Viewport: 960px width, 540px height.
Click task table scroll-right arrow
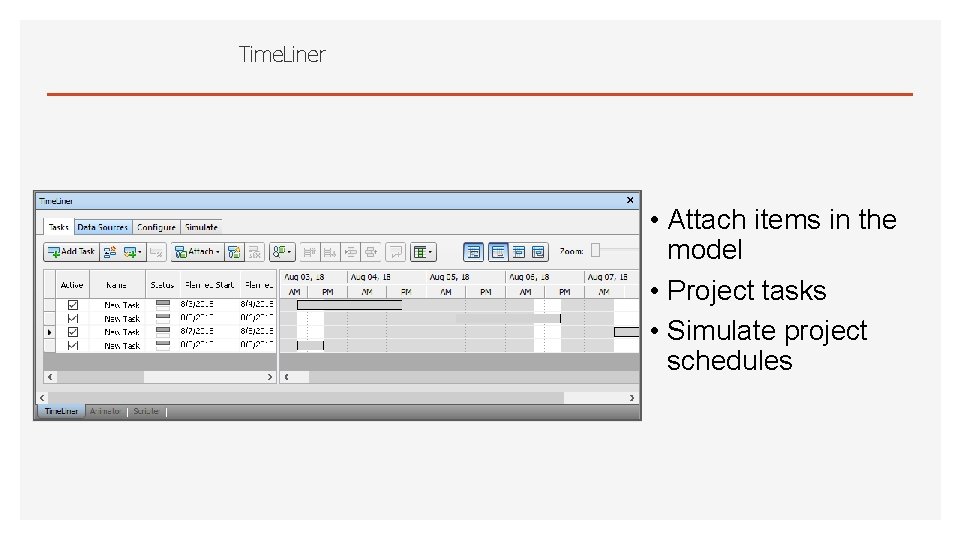(x=270, y=377)
